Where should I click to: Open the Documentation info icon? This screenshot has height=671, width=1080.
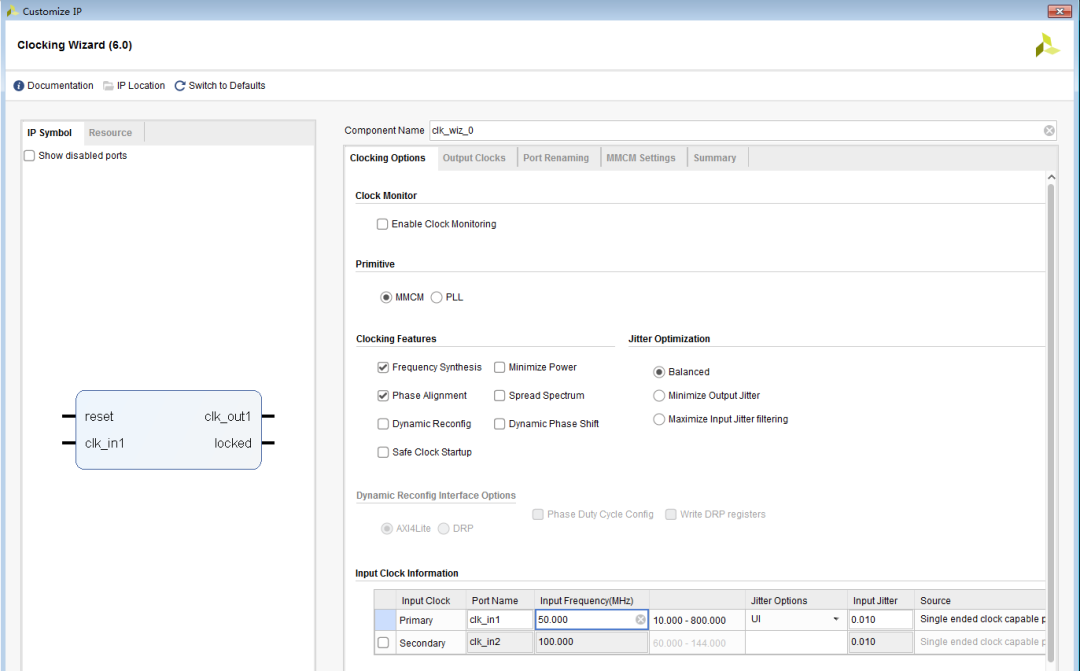(19, 86)
